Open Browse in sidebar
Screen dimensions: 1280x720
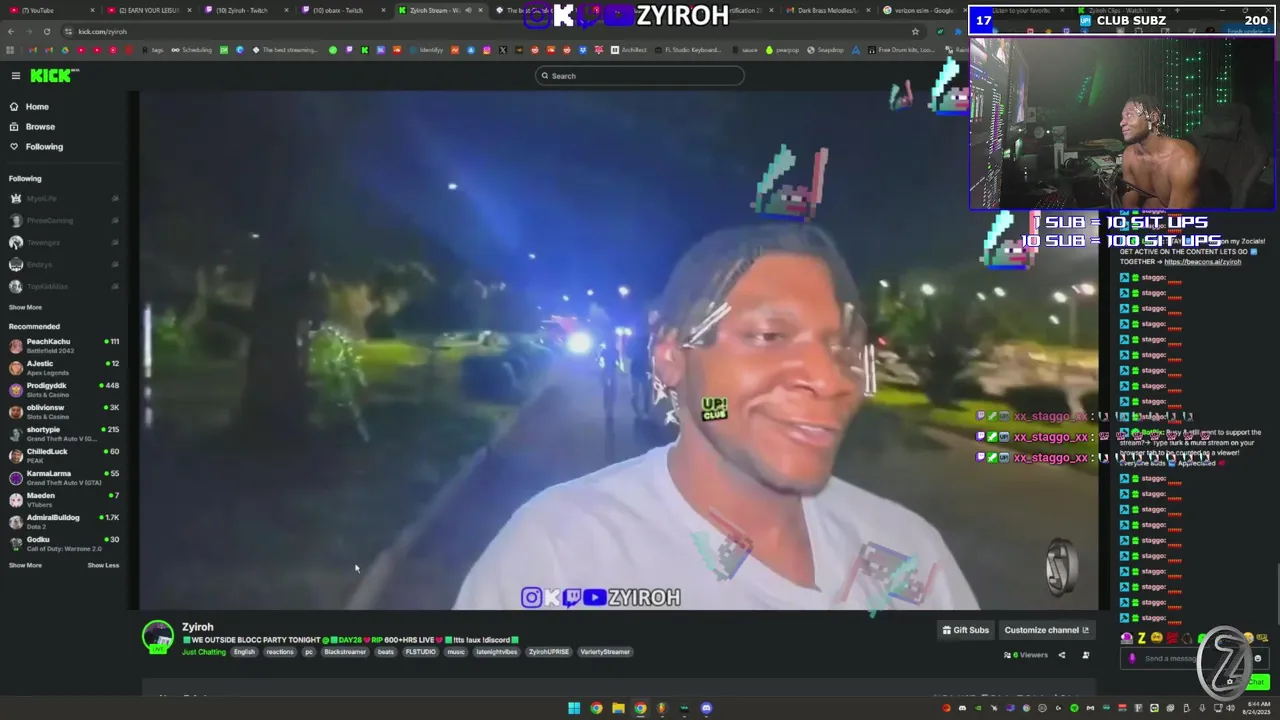[40, 126]
